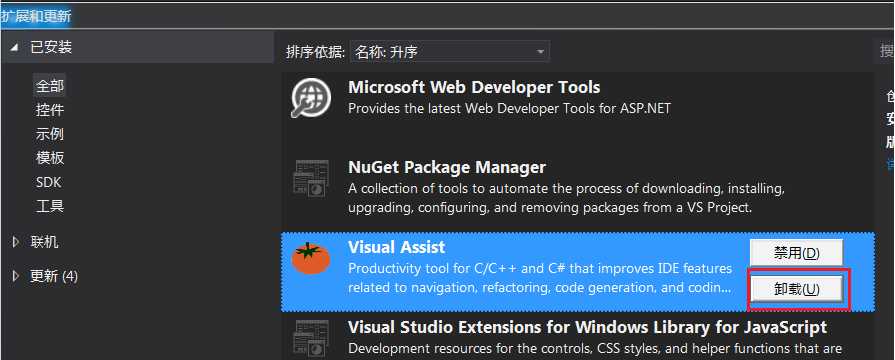Click the Visual Assist tomato icon

311,258
